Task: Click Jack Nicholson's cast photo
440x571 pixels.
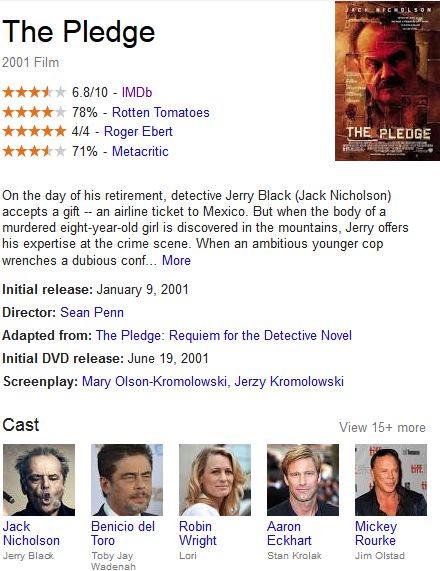Action: coord(39,480)
